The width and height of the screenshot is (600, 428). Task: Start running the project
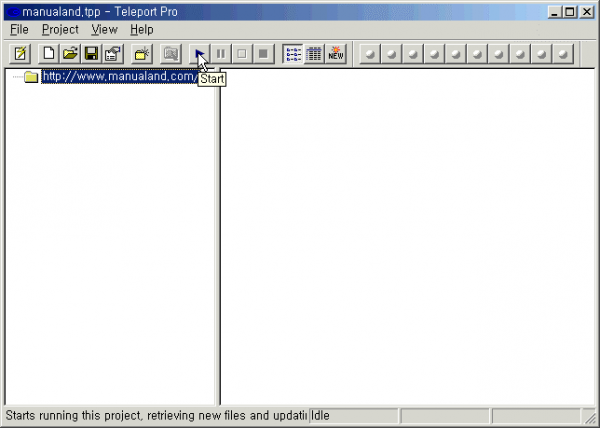point(199,54)
